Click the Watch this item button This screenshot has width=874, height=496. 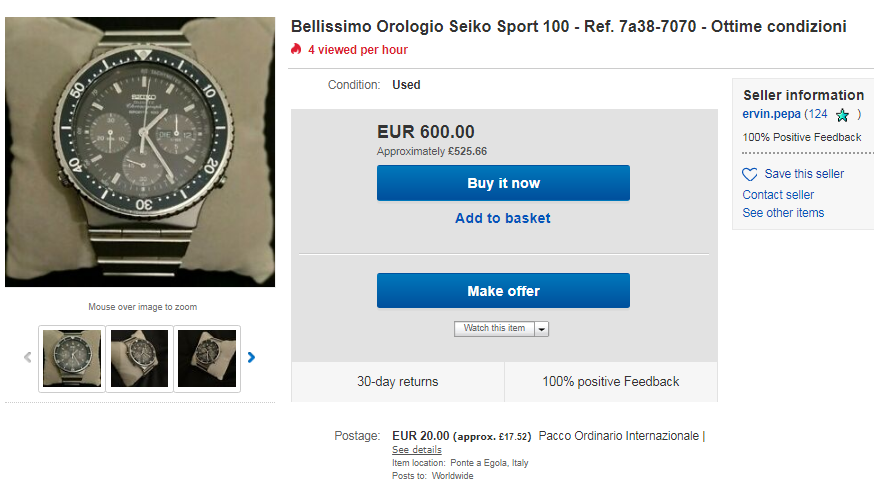494,329
